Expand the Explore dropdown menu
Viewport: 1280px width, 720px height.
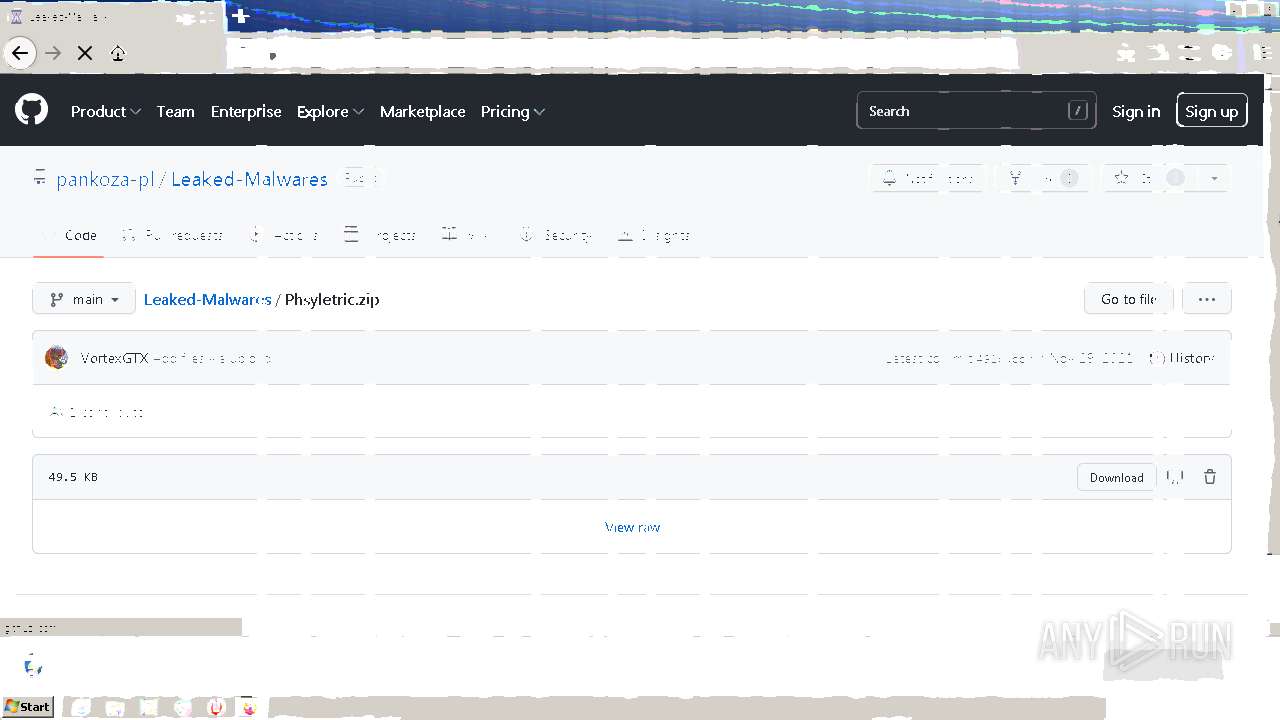[x=330, y=111]
